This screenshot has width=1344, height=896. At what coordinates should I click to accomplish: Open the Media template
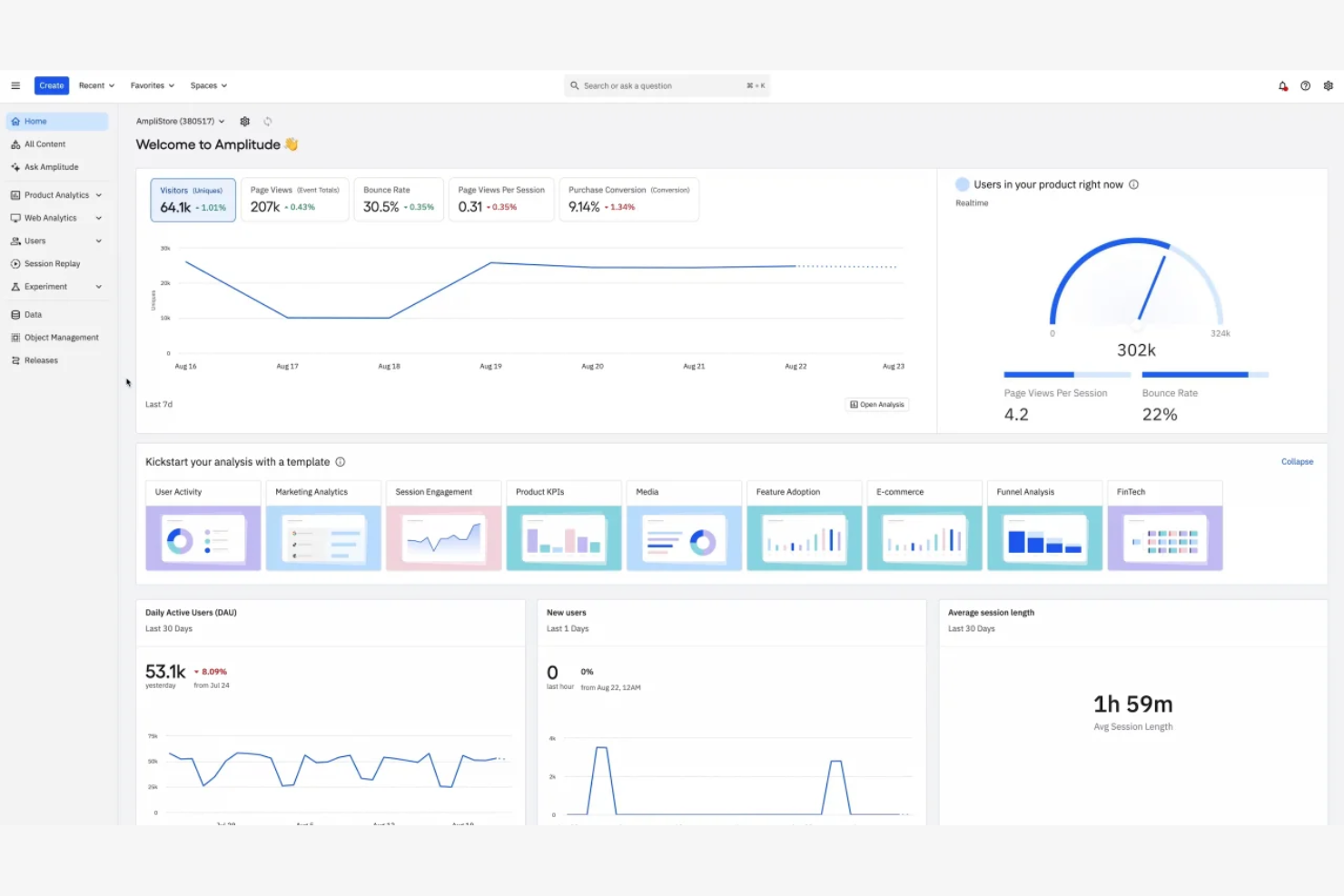684,526
